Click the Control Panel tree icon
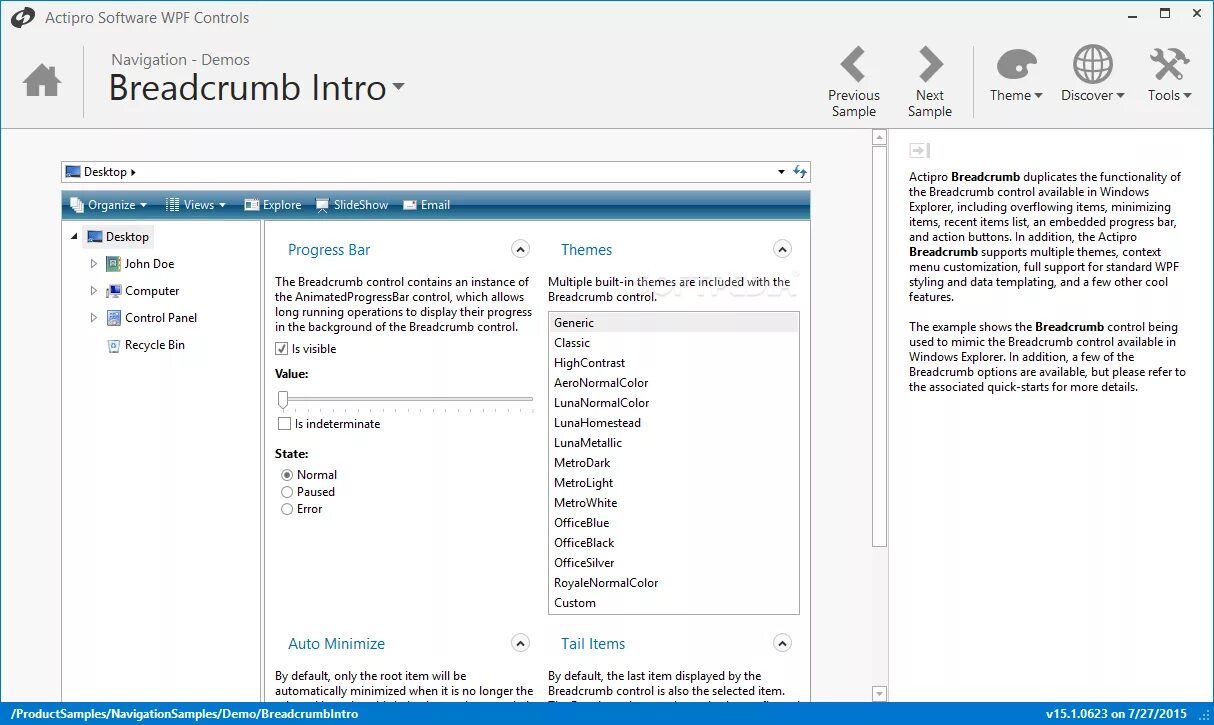Screen dimensions: 1214x725 114,318
